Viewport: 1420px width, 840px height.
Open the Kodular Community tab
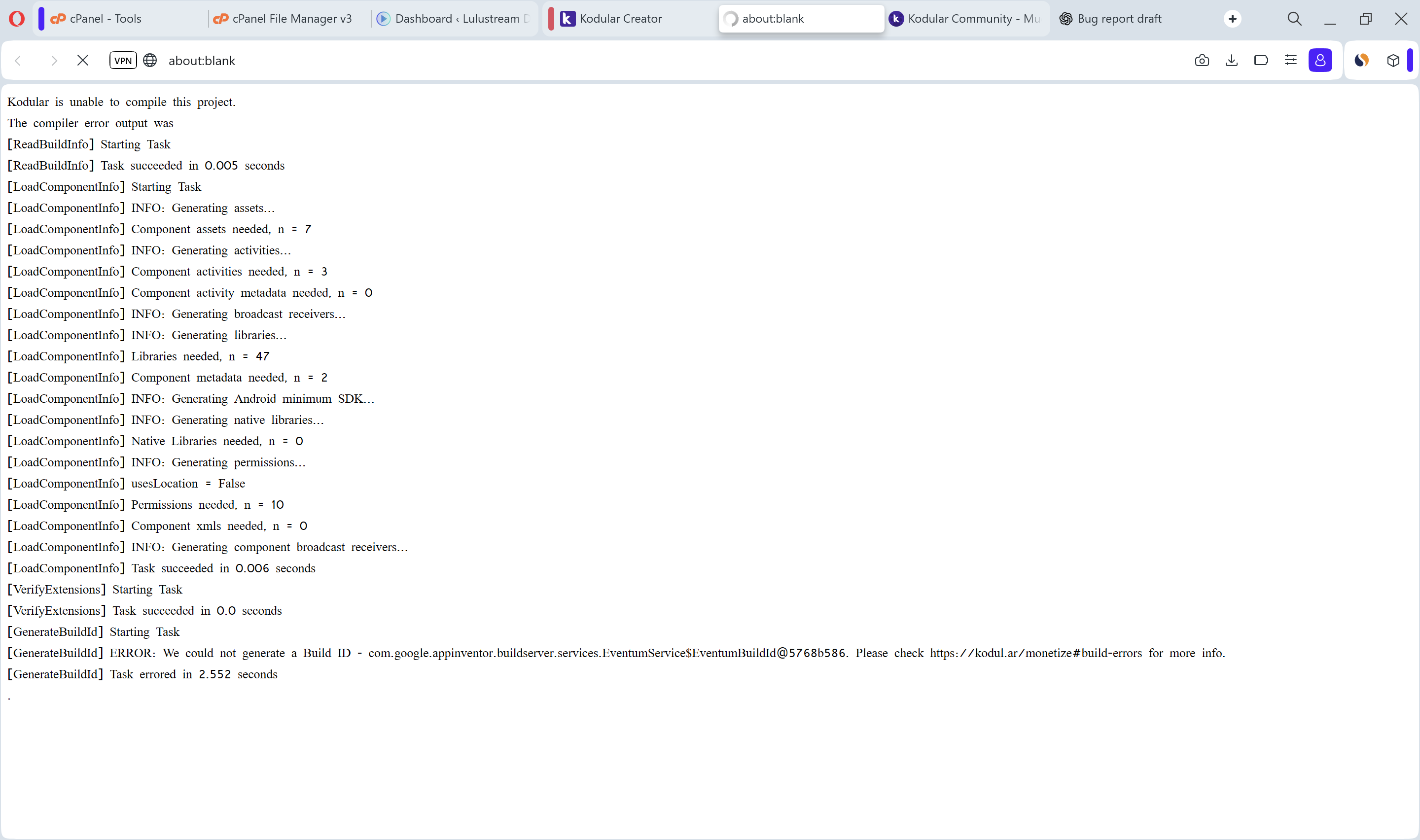966,19
